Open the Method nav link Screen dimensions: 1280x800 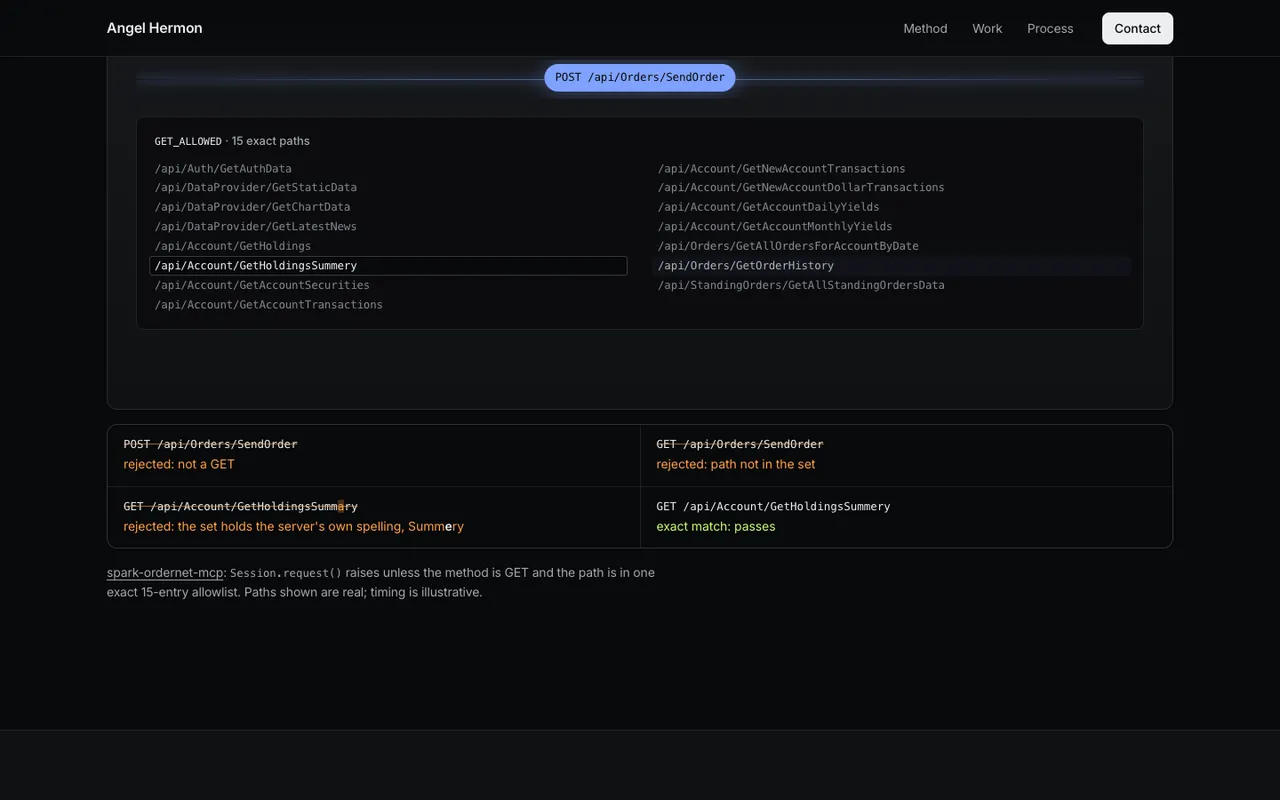point(925,28)
